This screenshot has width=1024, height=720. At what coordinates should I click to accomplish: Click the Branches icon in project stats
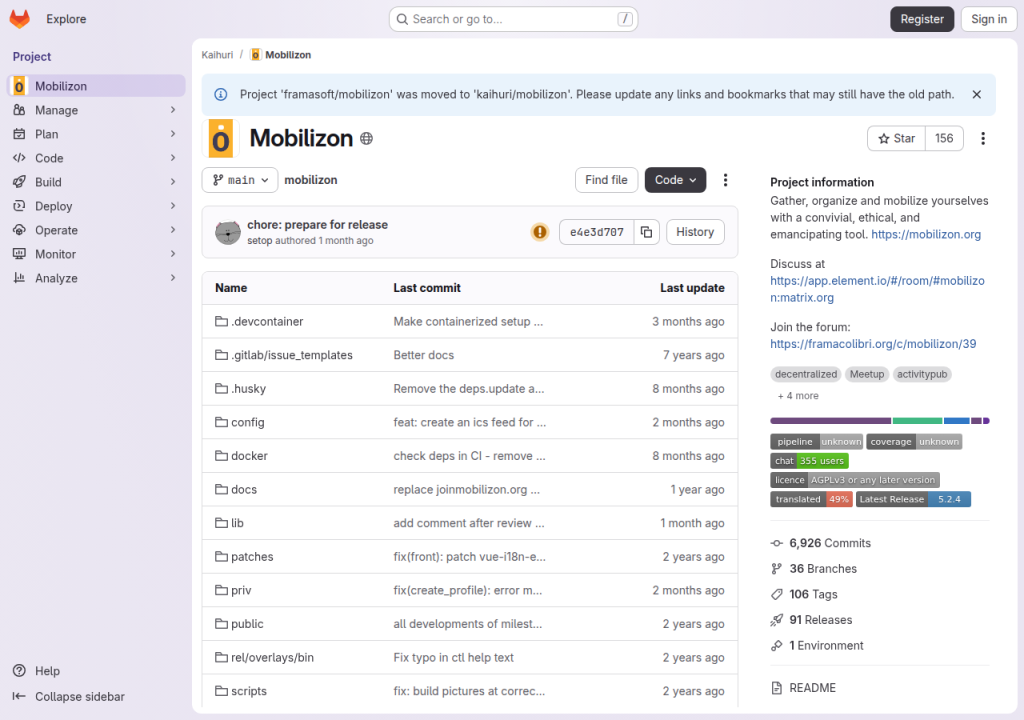coord(776,568)
